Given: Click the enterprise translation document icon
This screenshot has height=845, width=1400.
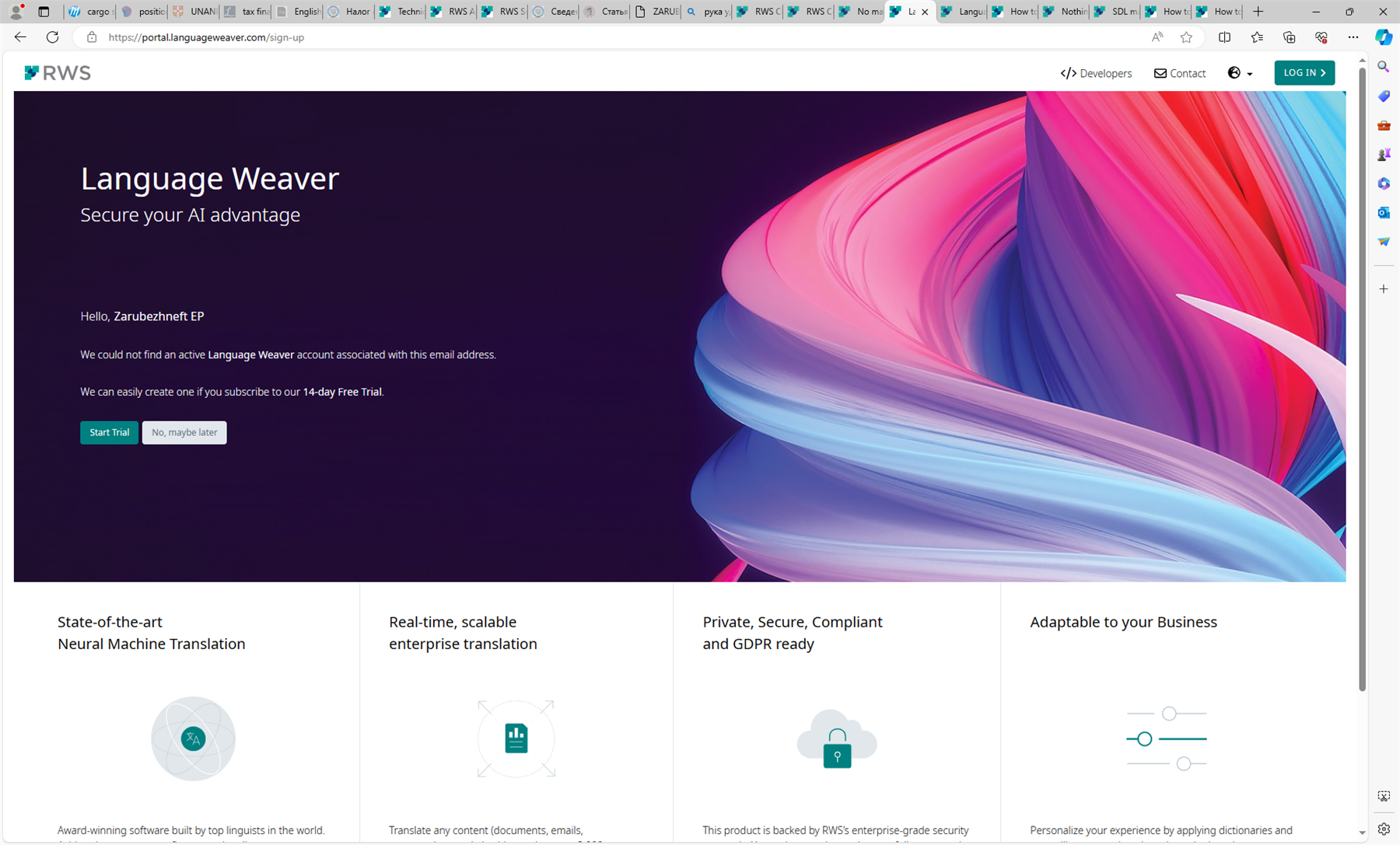Looking at the screenshot, I should pyautogui.click(x=516, y=739).
